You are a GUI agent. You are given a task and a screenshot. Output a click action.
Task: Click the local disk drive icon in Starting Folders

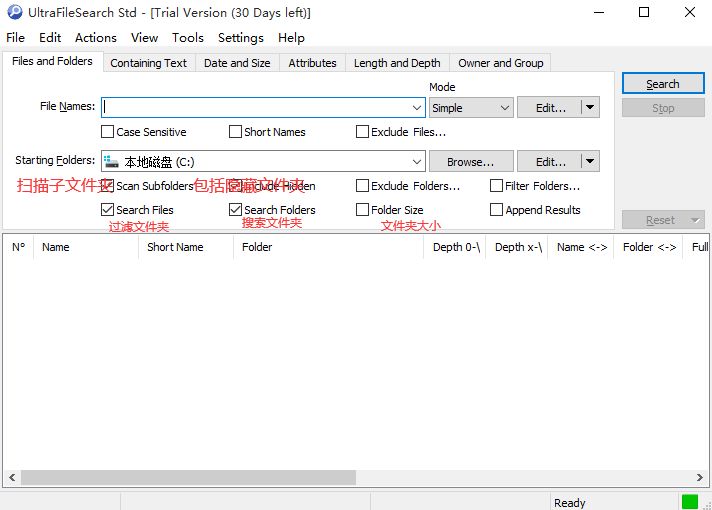tap(111, 161)
